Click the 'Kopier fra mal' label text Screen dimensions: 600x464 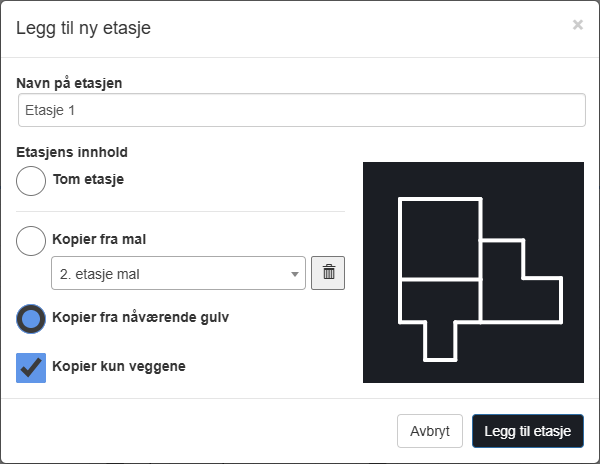pos(99,240)
